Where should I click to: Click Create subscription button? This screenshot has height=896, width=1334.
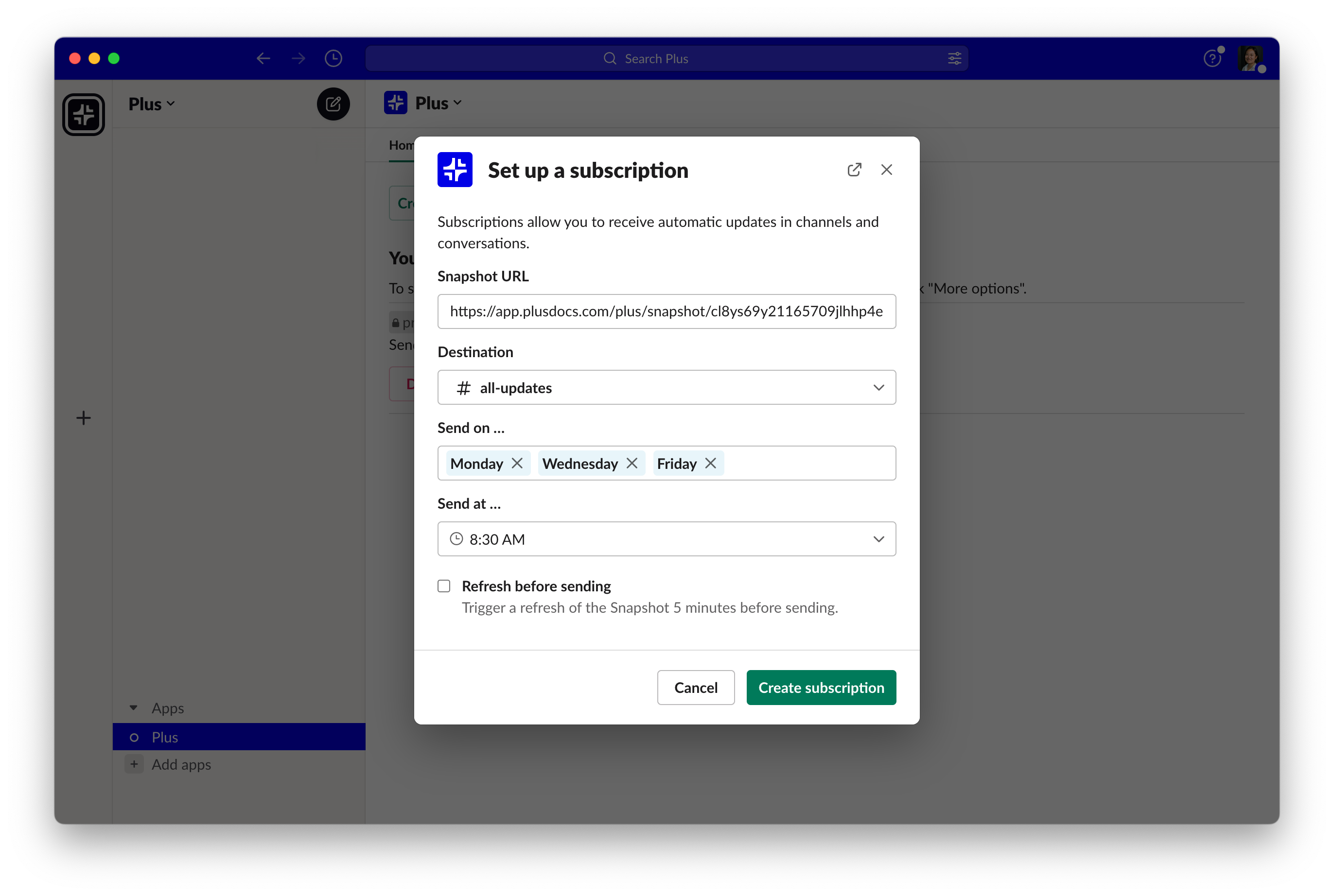click(x=821, y=688)
